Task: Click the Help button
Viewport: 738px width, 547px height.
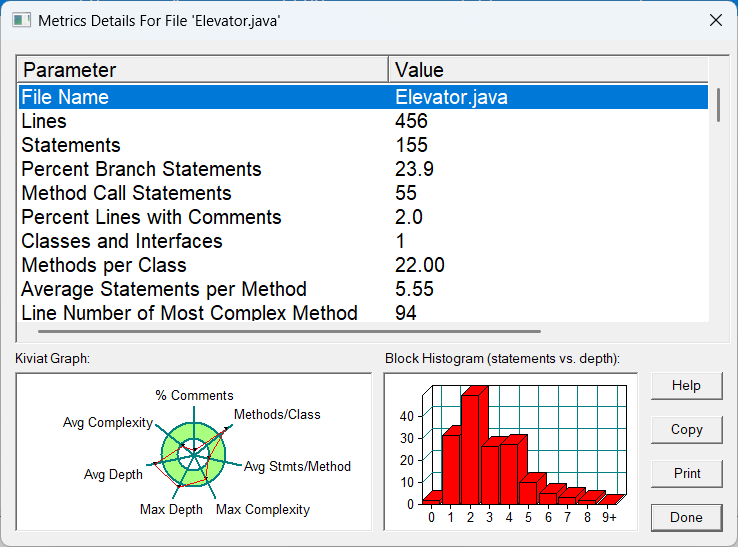Action: tap(686, 386)
